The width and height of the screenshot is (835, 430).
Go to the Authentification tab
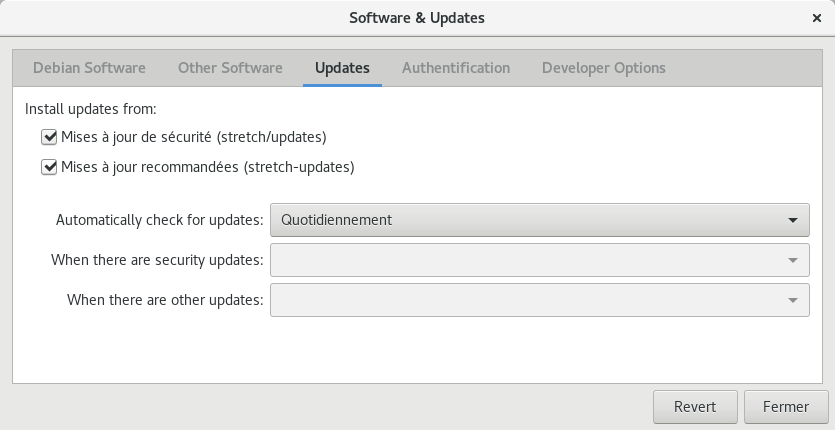[x=456, y=68]
